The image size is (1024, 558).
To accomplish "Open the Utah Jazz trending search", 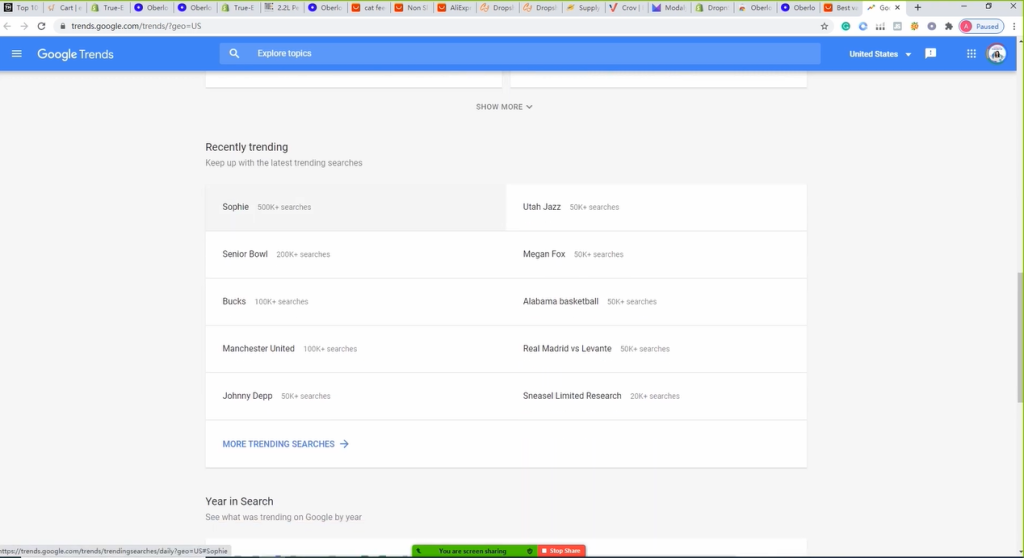I will pyautogui.click(x=656, y=207).
